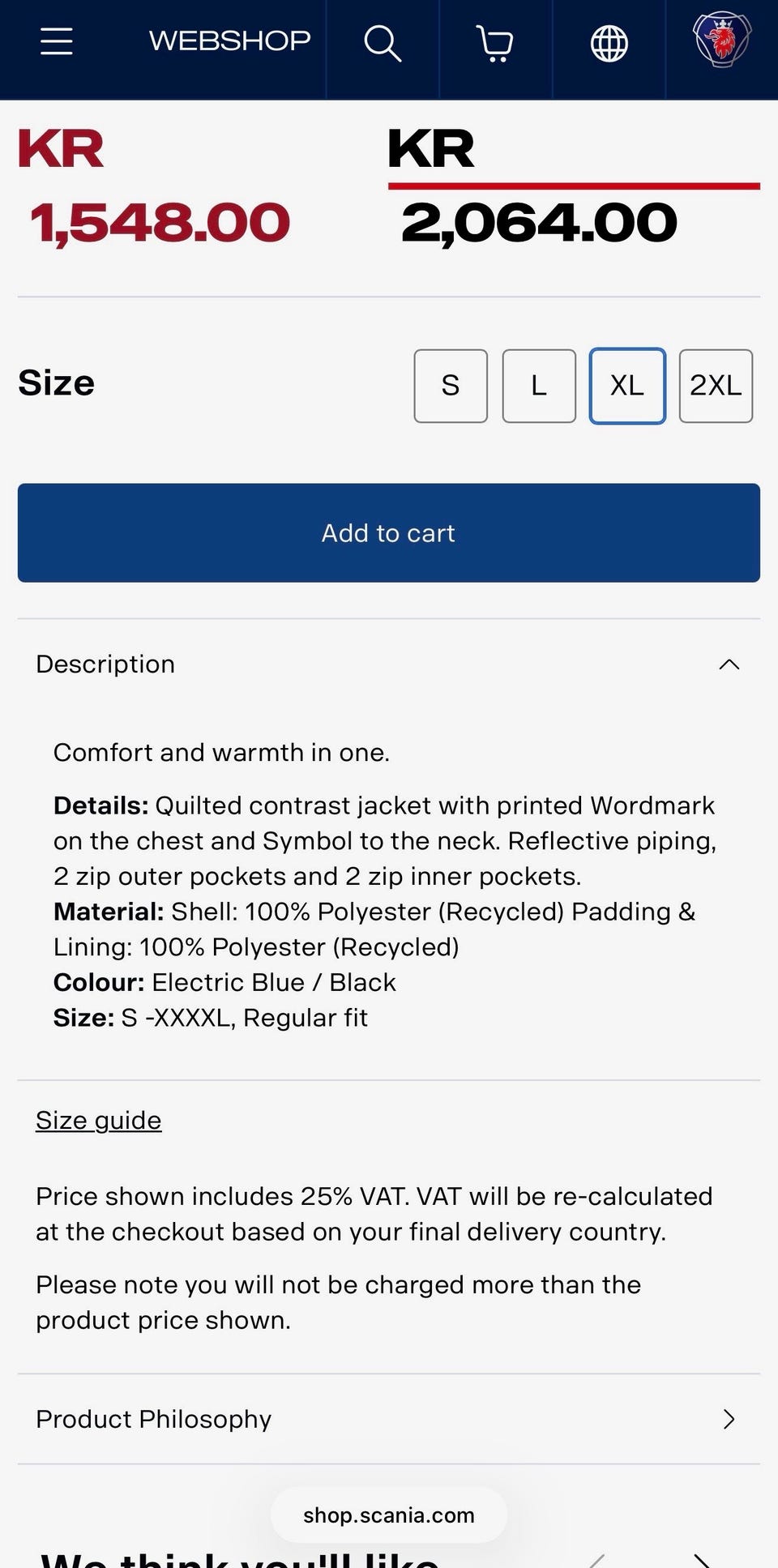Click the Scania griffin logo
This screenshot has width=778, height=1568.
pos(722,39)
